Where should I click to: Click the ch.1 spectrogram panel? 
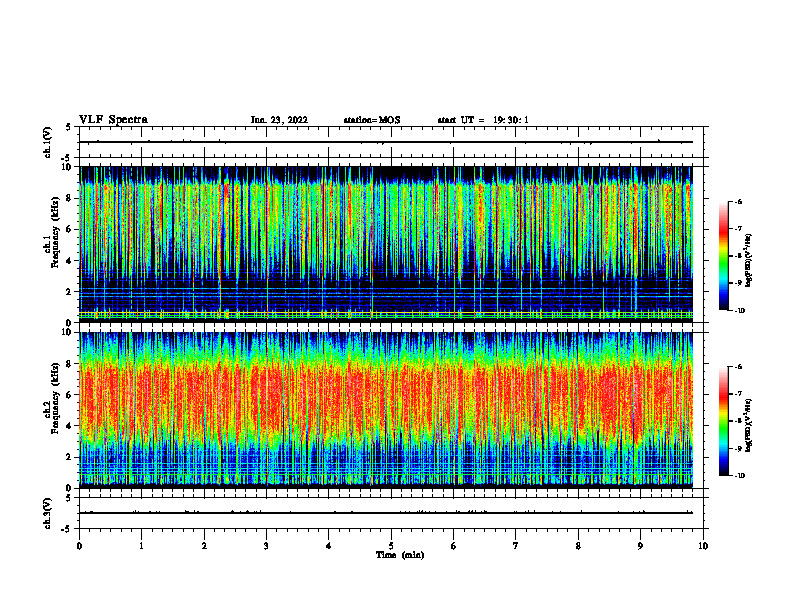click(x=386, y=244)
